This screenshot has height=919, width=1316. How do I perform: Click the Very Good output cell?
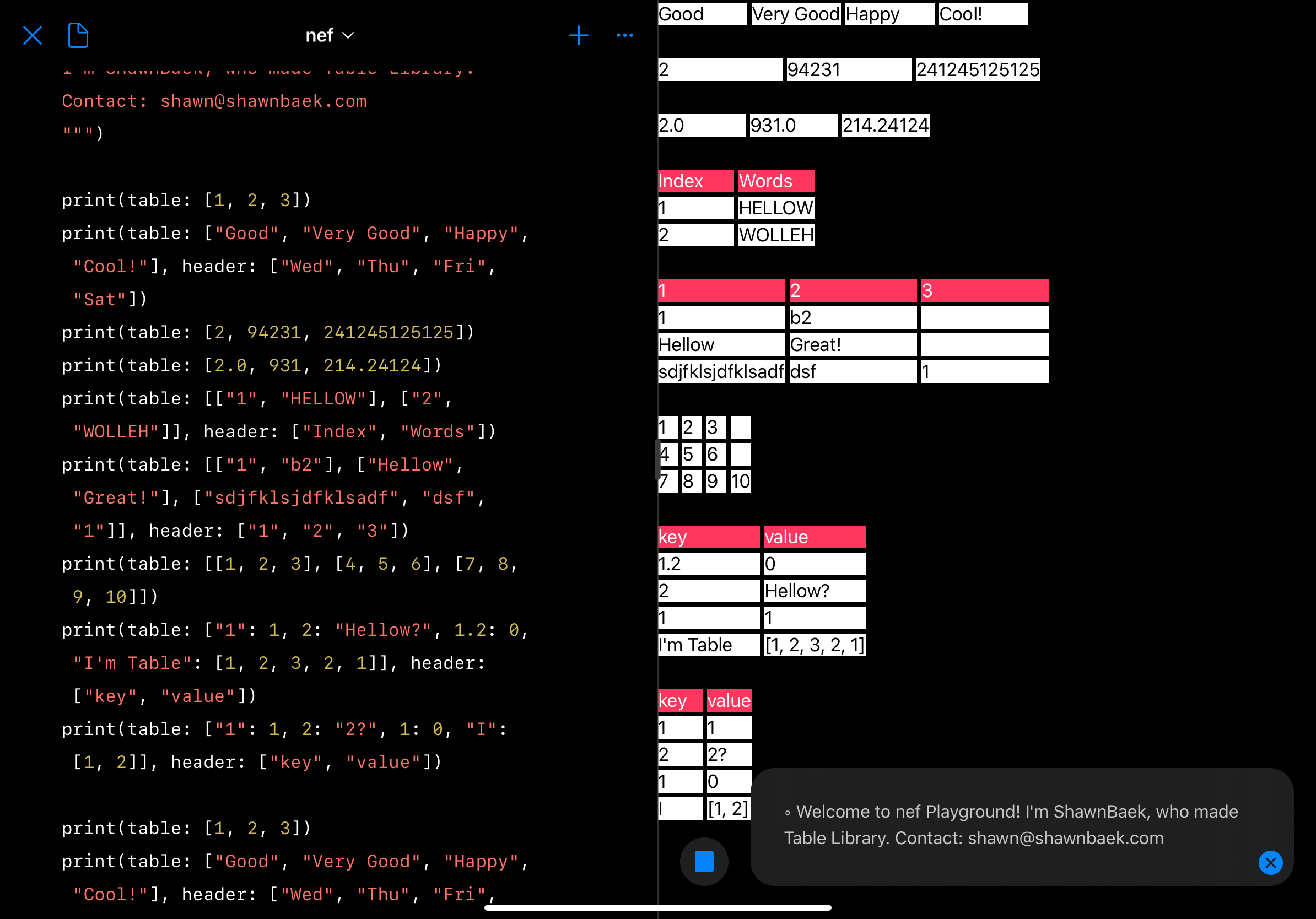point(795,14)
